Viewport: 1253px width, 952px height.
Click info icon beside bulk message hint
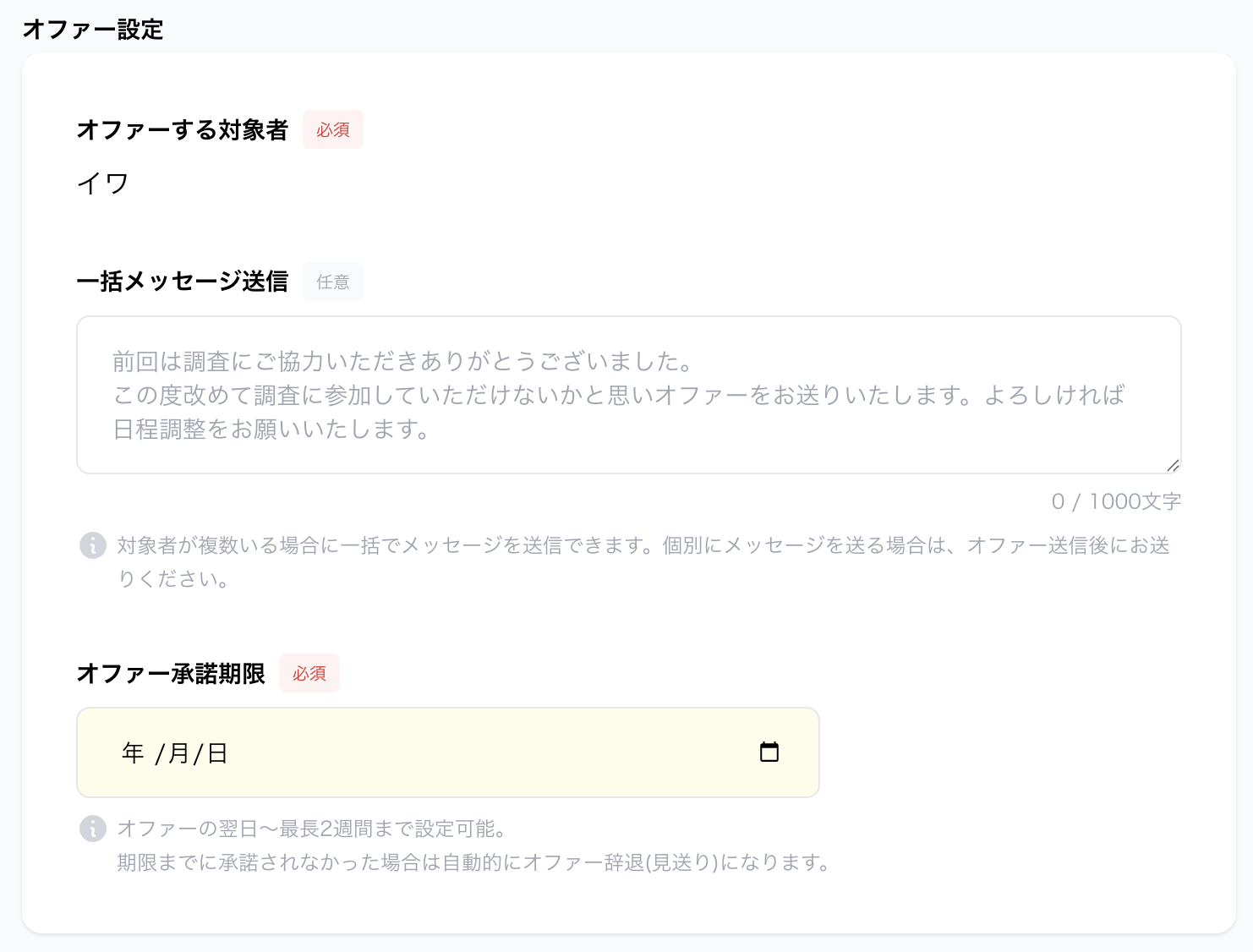tap(93, 545)
